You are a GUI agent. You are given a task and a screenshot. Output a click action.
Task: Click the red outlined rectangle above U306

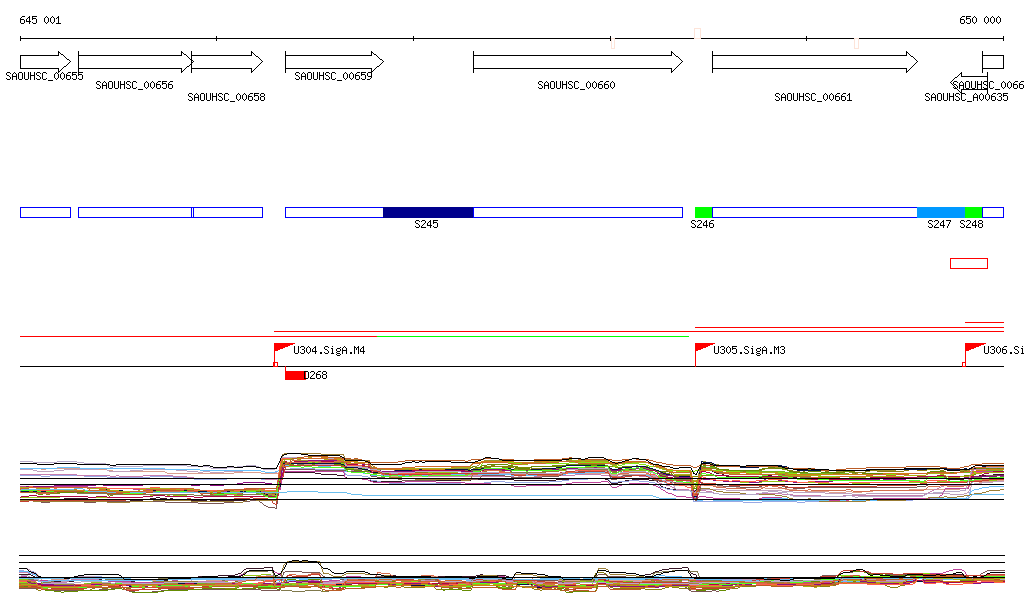(x=968, y=264)
